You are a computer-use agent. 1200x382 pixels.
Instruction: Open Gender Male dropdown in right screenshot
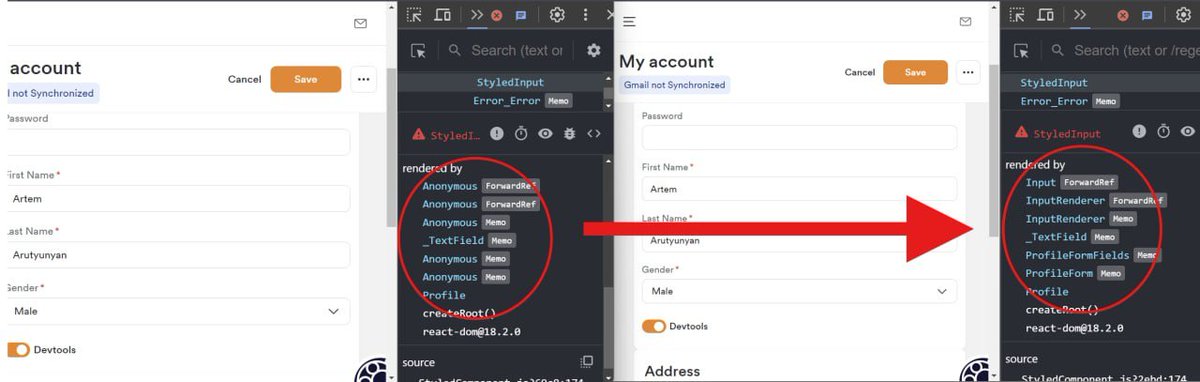(800, 291)
